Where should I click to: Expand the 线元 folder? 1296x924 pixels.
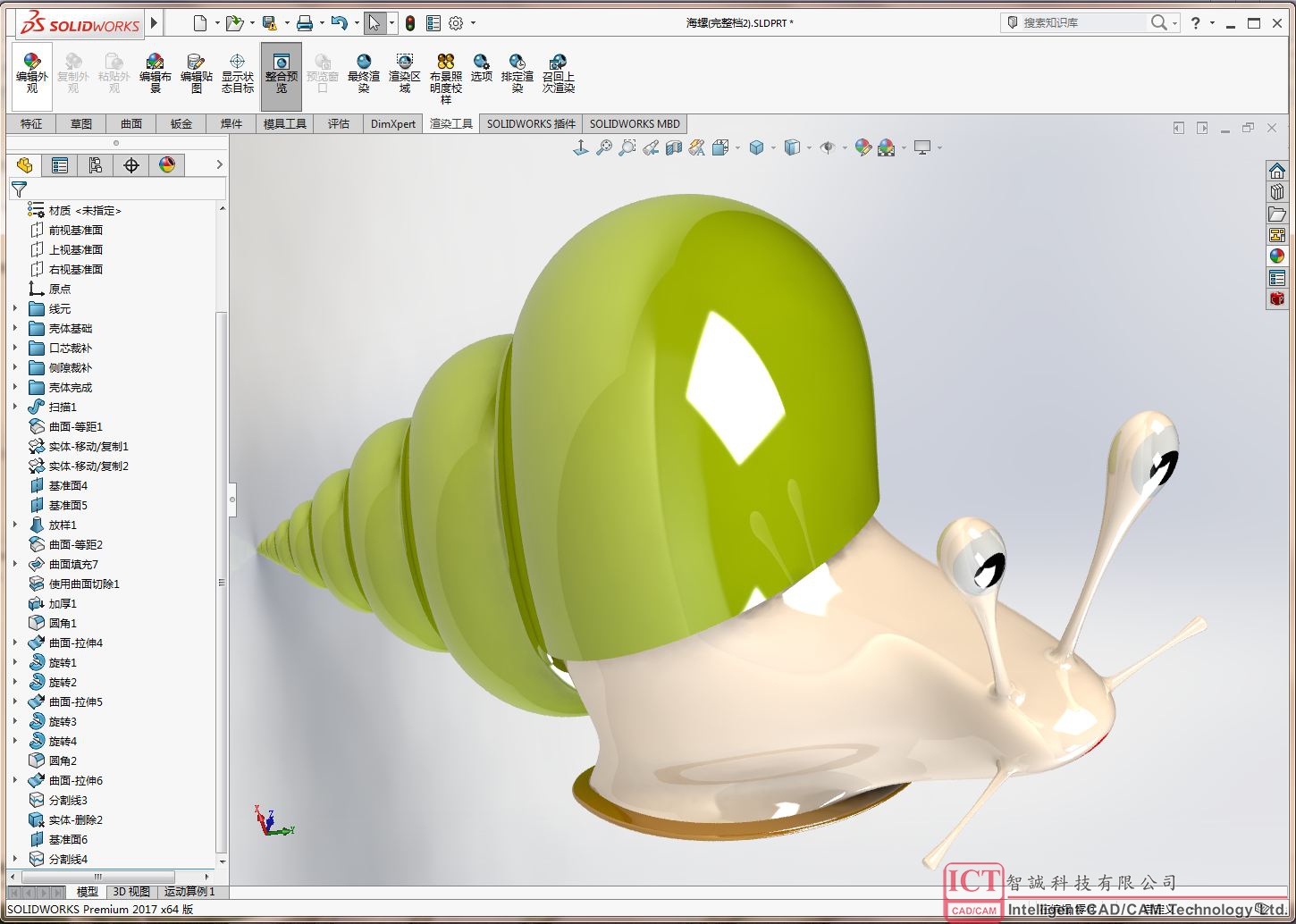pyautogui.click(x=14, y=308)
